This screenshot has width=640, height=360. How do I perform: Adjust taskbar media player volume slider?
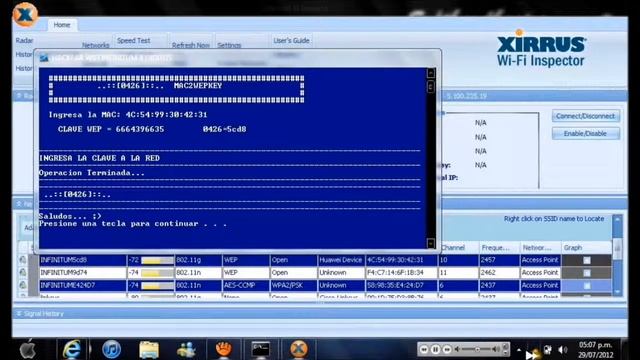click(478, 349)
